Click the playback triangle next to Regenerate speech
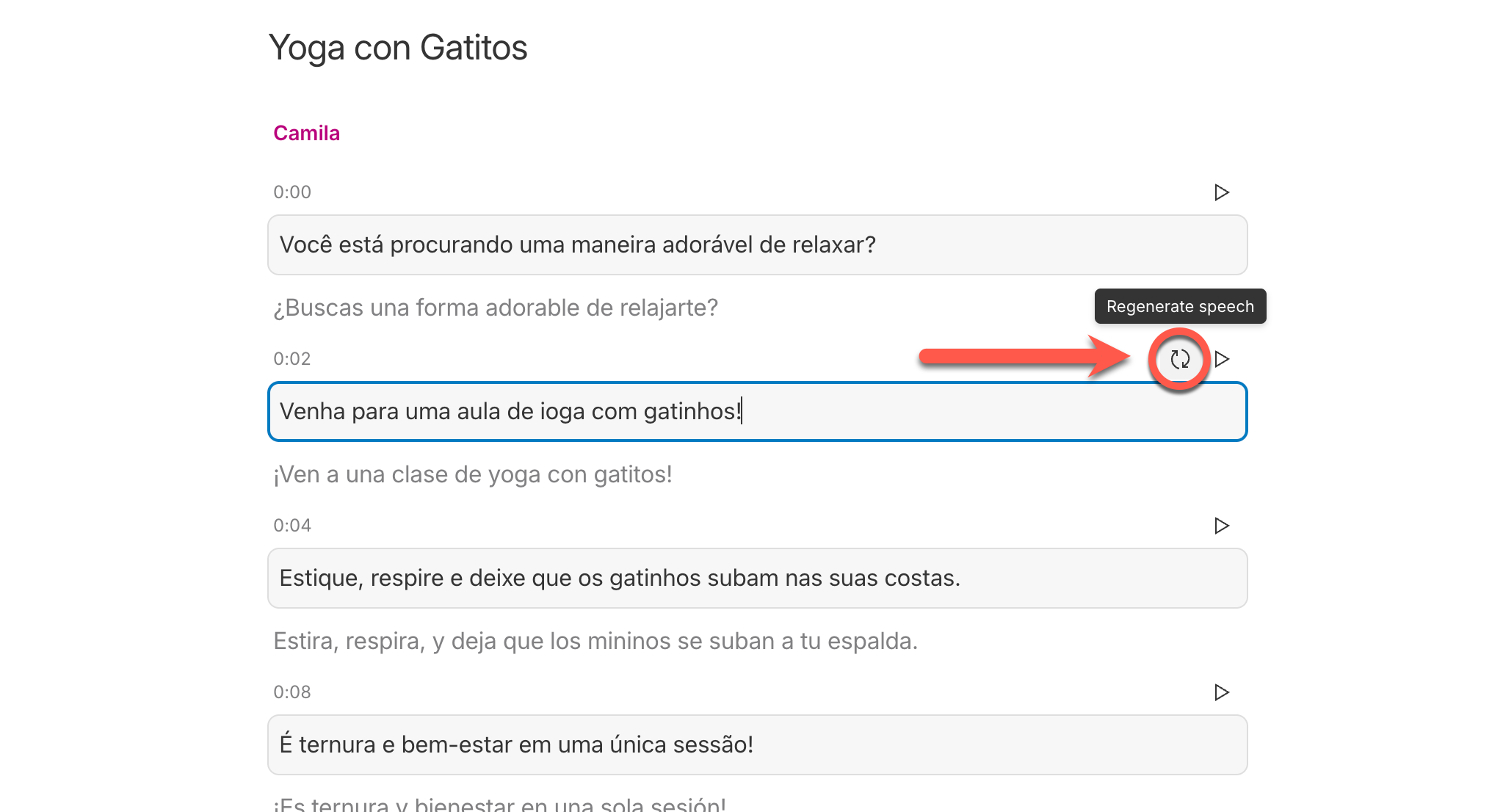The image size is (1492, 812). pos(1223,360)
